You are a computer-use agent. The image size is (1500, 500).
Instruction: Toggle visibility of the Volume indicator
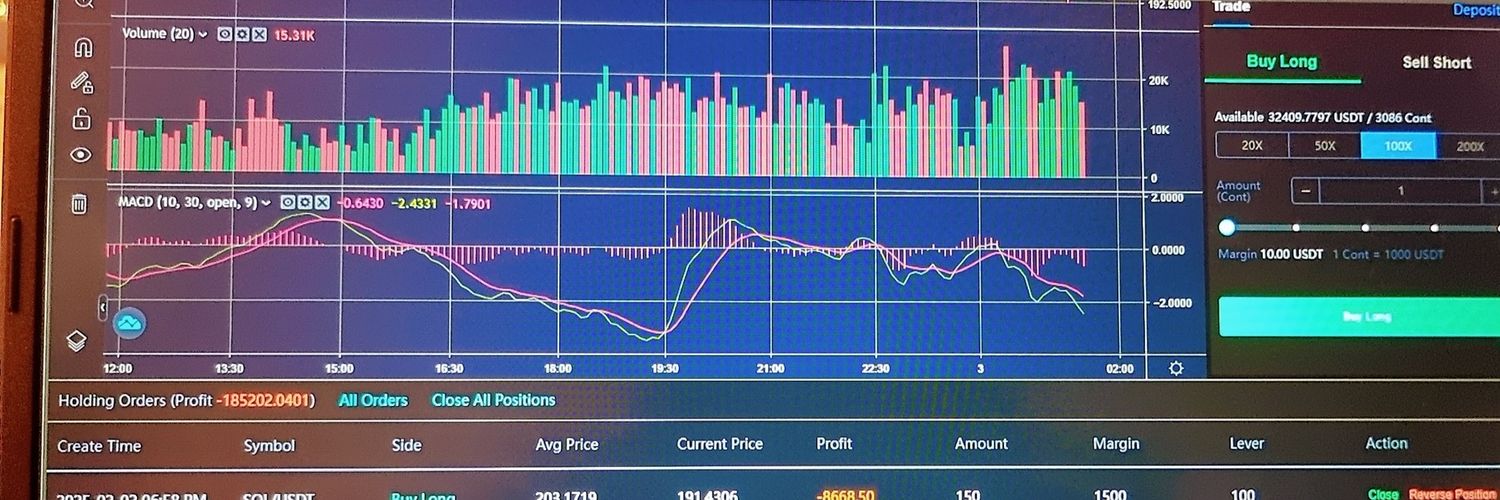coord(224,34)
